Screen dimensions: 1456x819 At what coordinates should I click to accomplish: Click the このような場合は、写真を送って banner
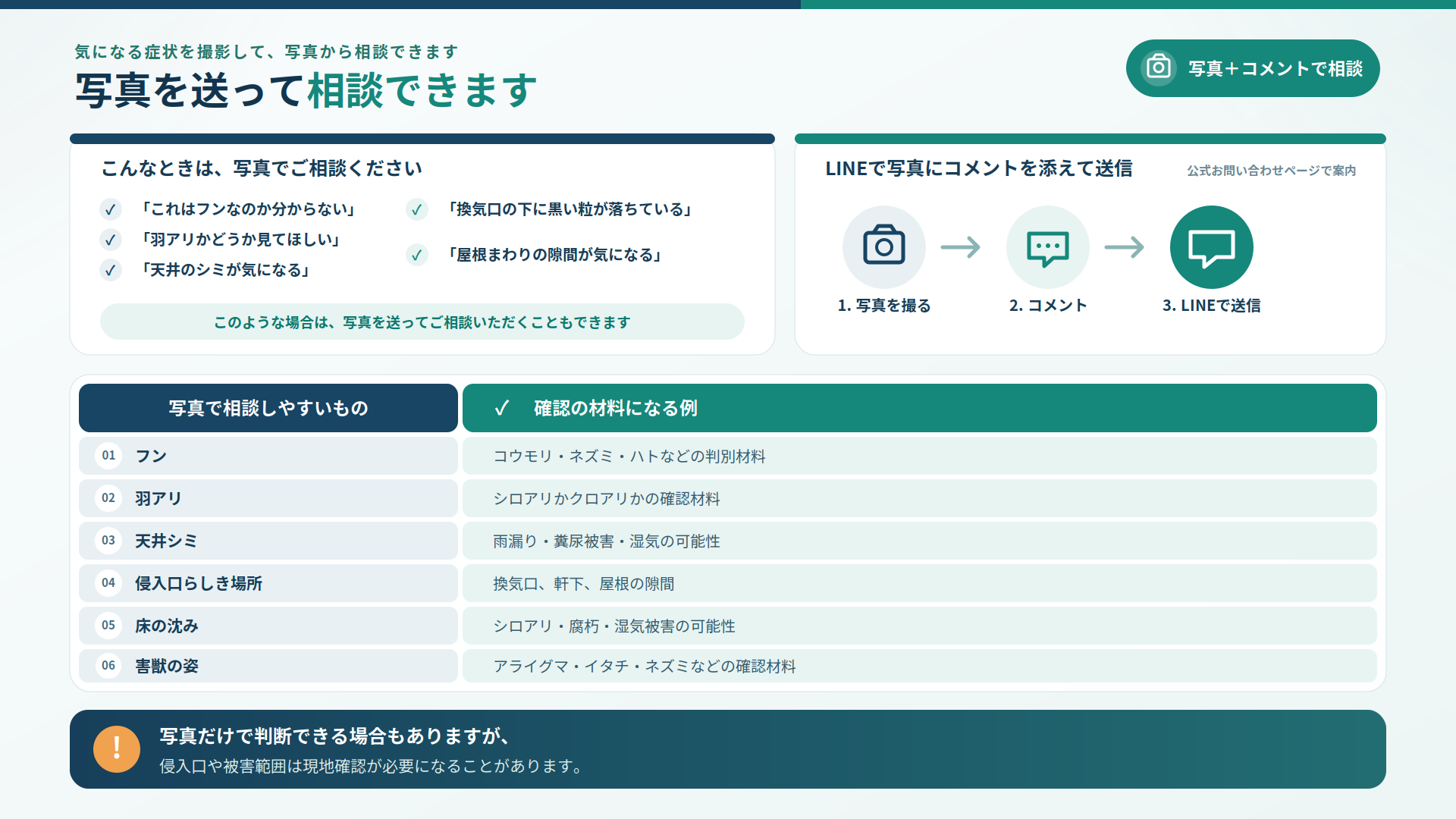point(422,322)
